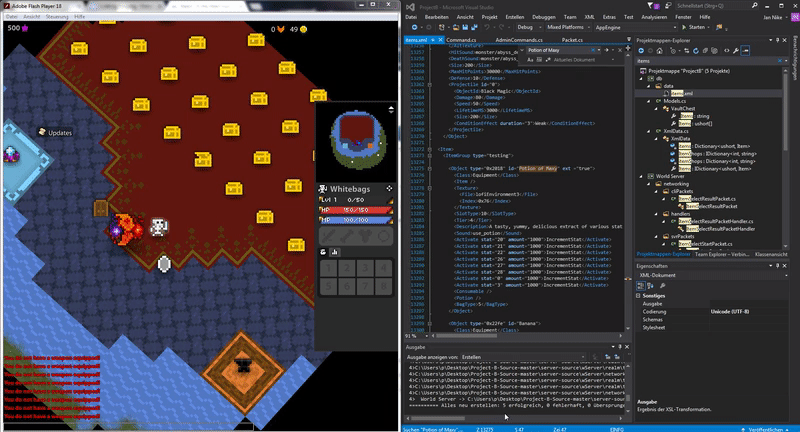The height and width of the screenshot is (432, 800).
Task: Open the Extras menu
Action: tap(609, 17)
